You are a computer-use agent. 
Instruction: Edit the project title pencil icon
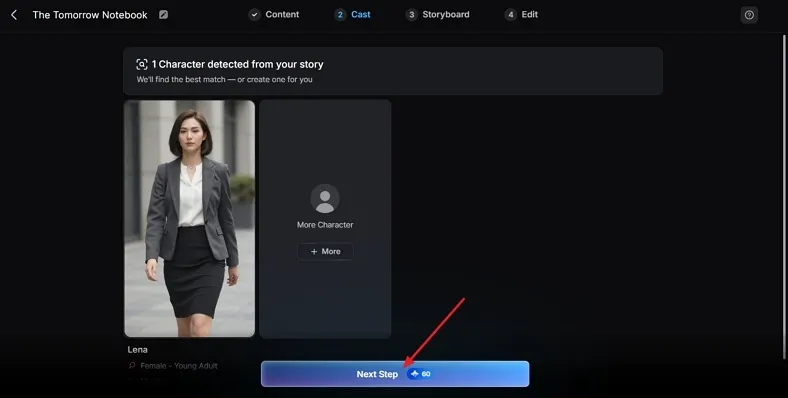pos(163,15)
